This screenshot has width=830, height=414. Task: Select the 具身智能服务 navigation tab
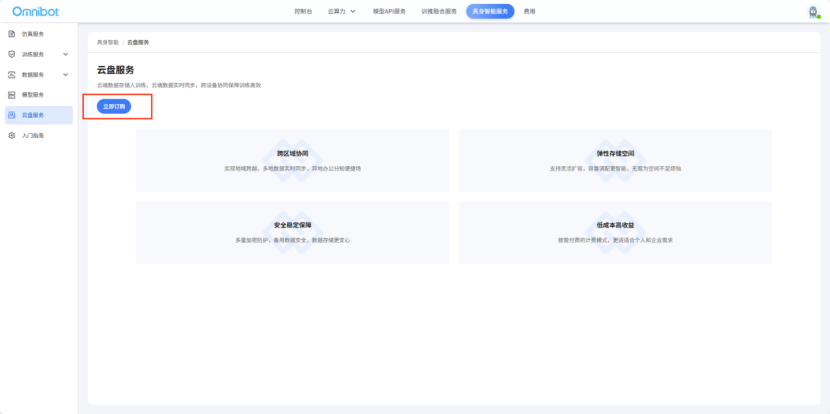[x=490, y=11]
